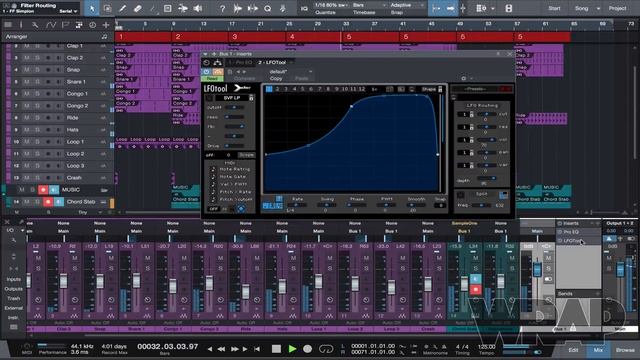Screen dimensions: 640x360
Task: Click the MIDI note icon beside Note Retrig
Action: (x=213, y=169)
